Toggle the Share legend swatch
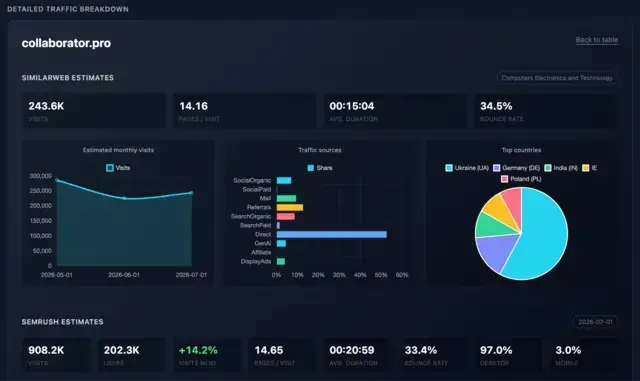 click(x=311, y=168)
